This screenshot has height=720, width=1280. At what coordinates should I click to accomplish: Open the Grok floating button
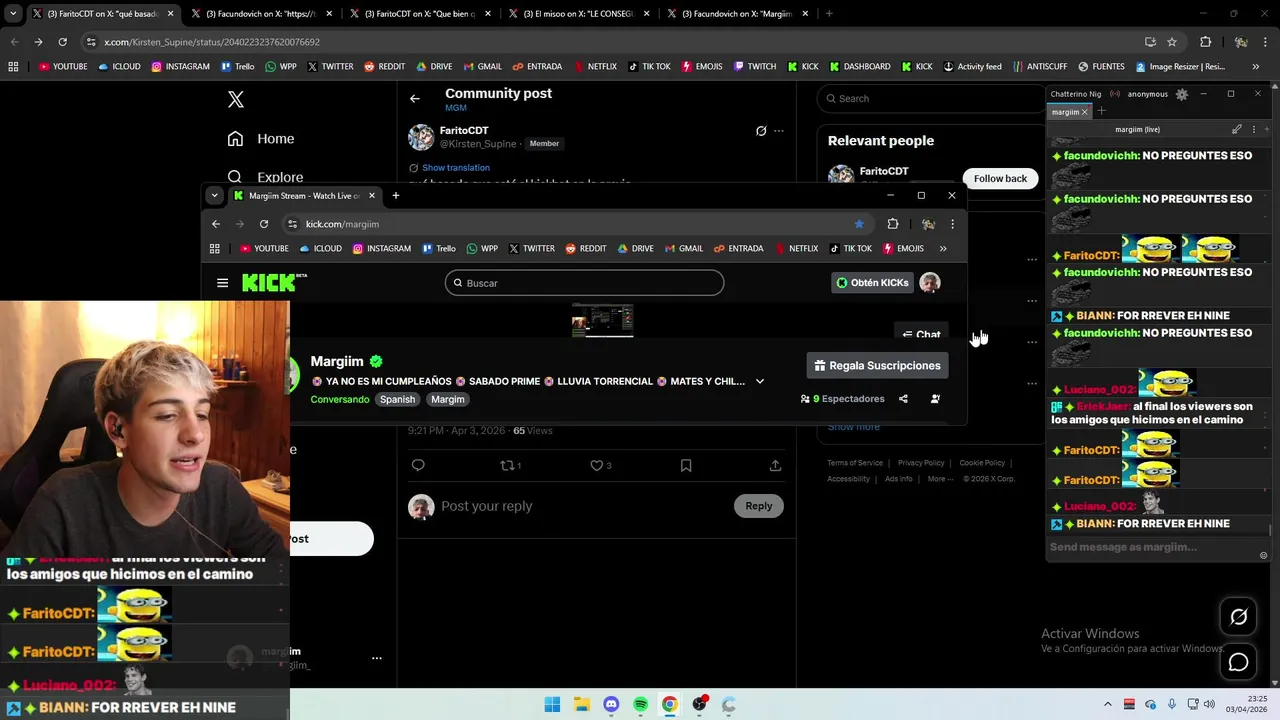[x=1238, y=617]
